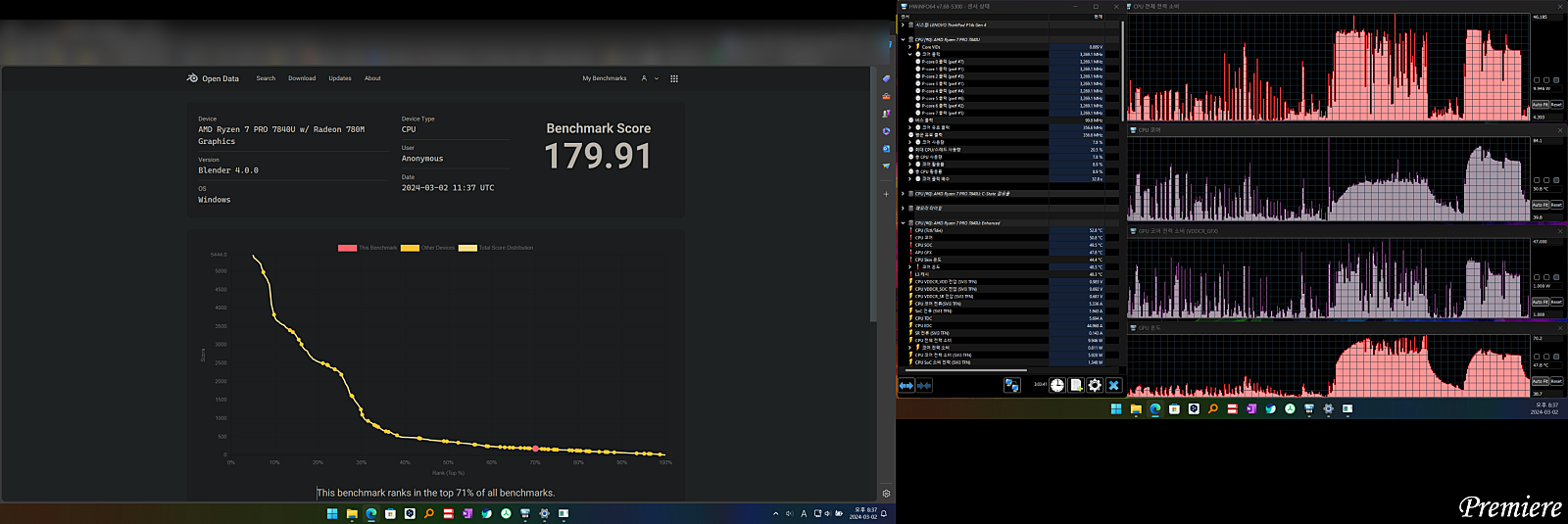Expand the Core VIDs row

point(909,47)
